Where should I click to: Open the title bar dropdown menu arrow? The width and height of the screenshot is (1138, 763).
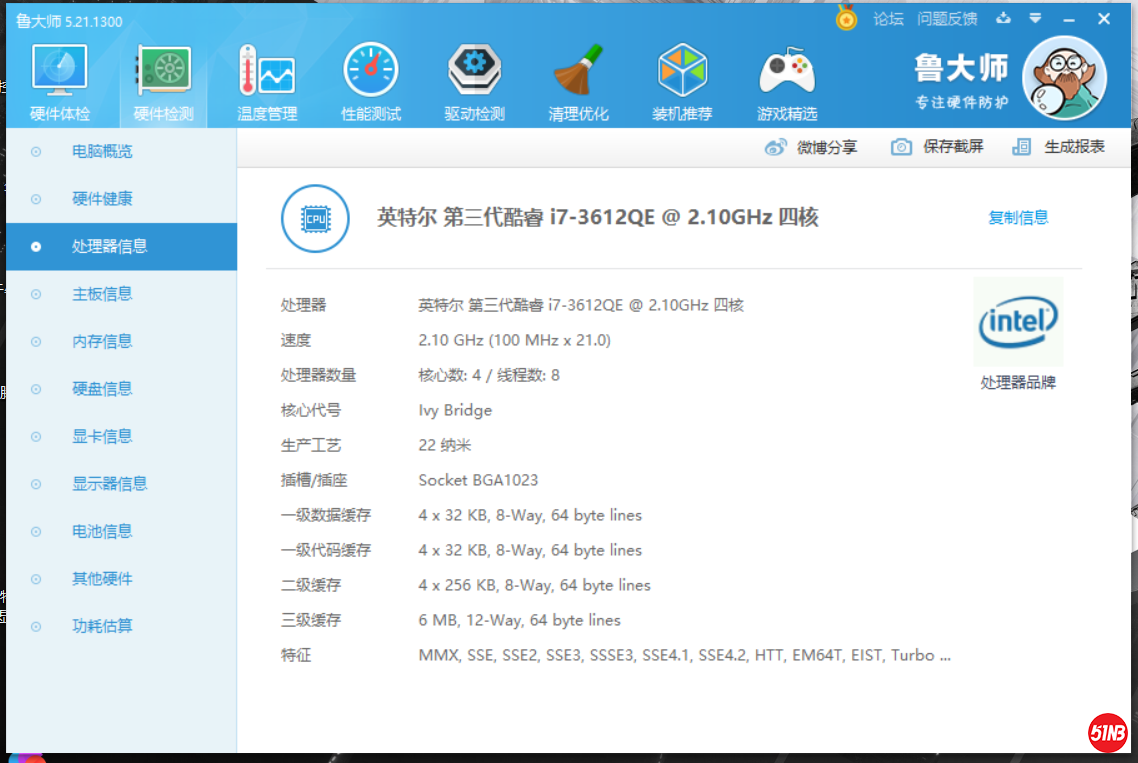tap(1035, 18)
